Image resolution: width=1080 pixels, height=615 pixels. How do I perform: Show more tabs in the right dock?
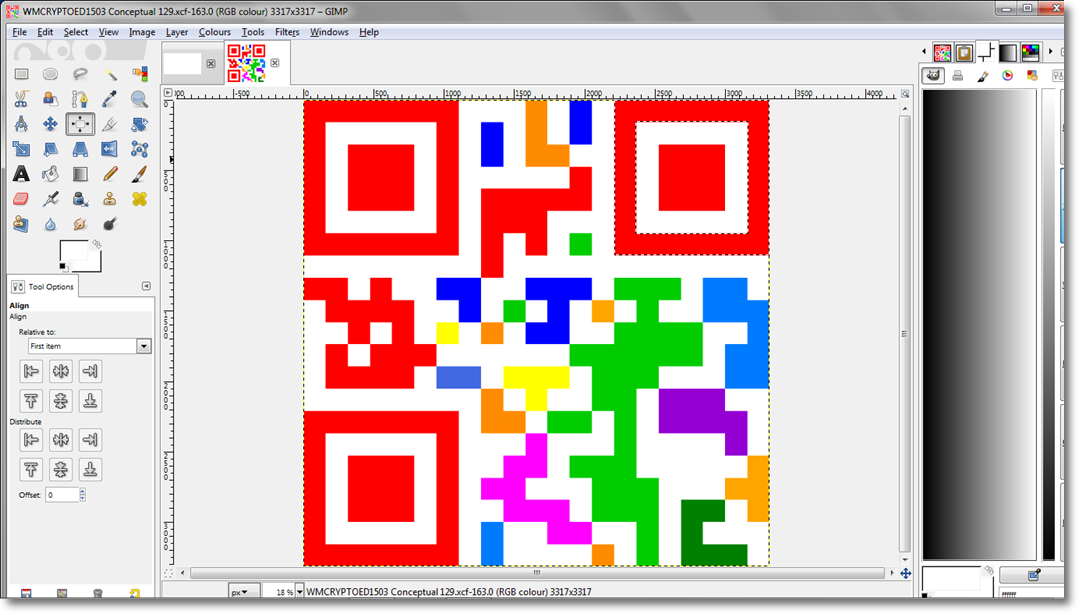coord(1050,52)
